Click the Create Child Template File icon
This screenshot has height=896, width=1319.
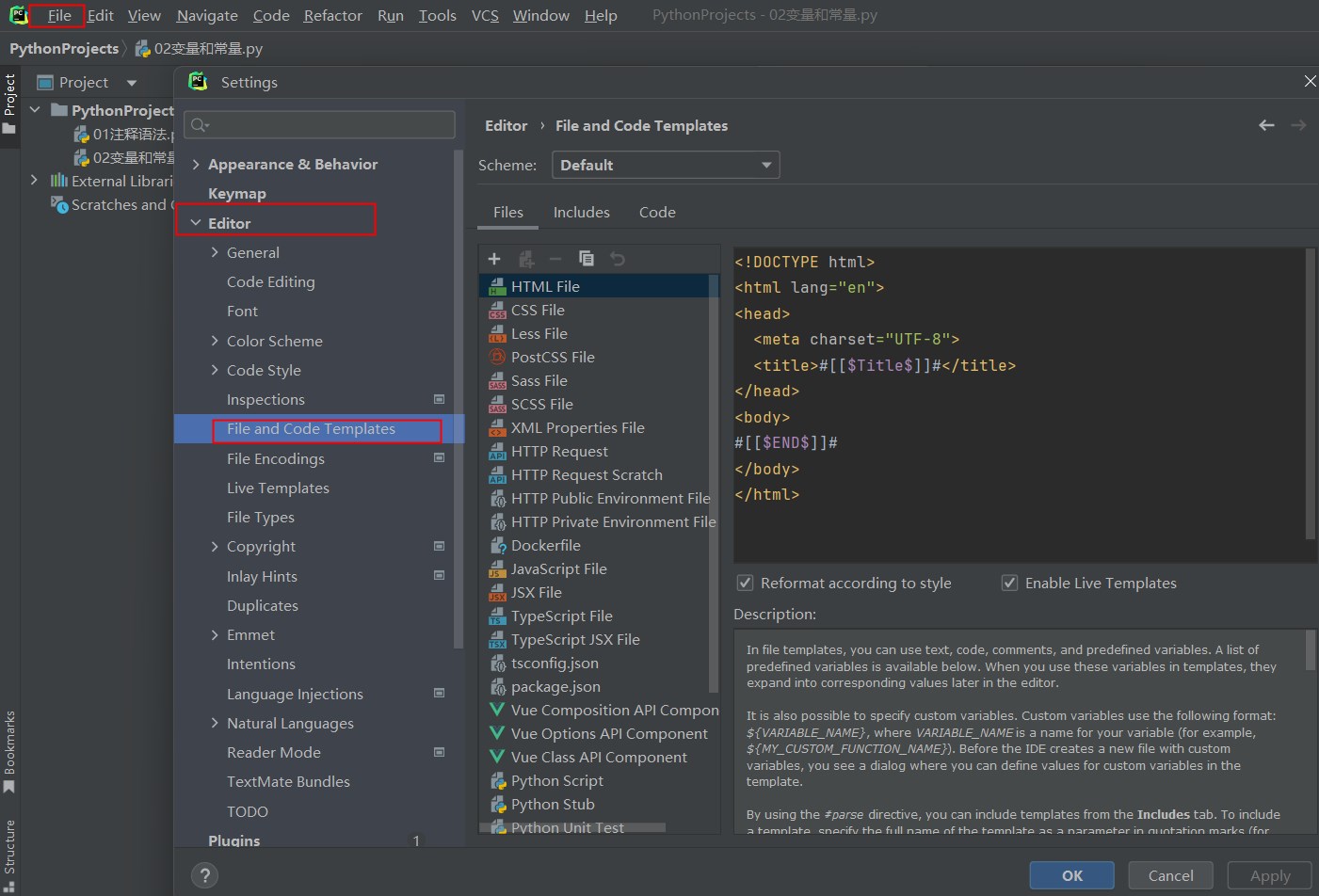pos(526,259)
